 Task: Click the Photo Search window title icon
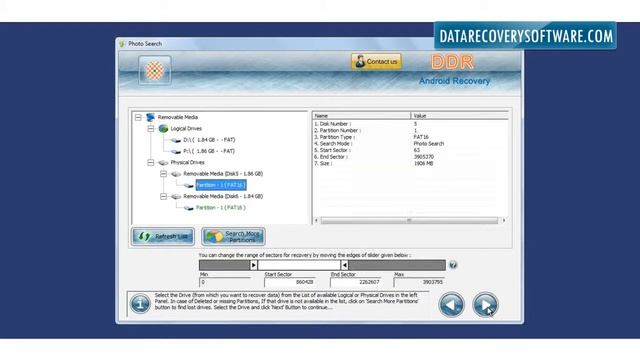(x=122, y=44)
